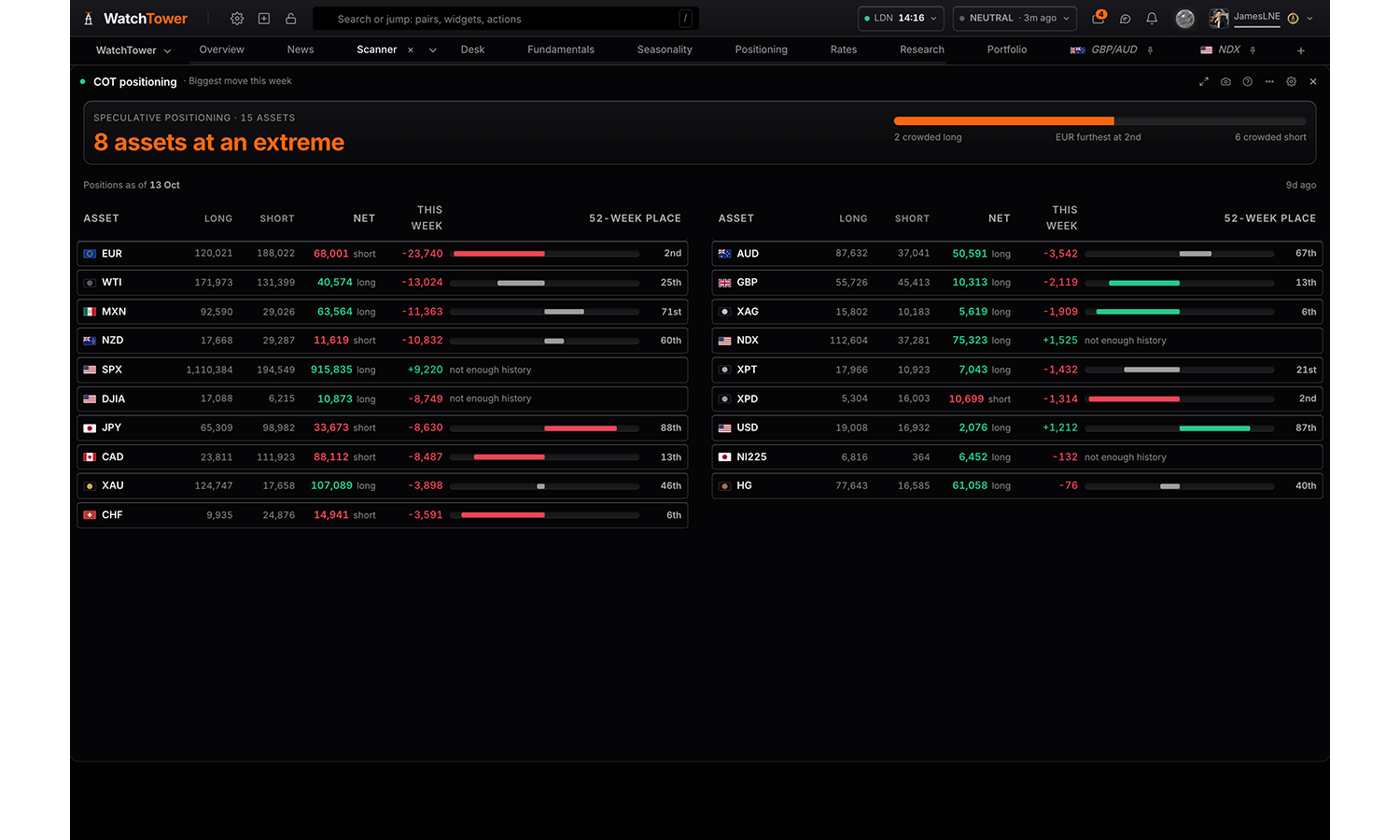
Task: Open the inbox icon with 4 badge
Action: tap(1099, 18)
